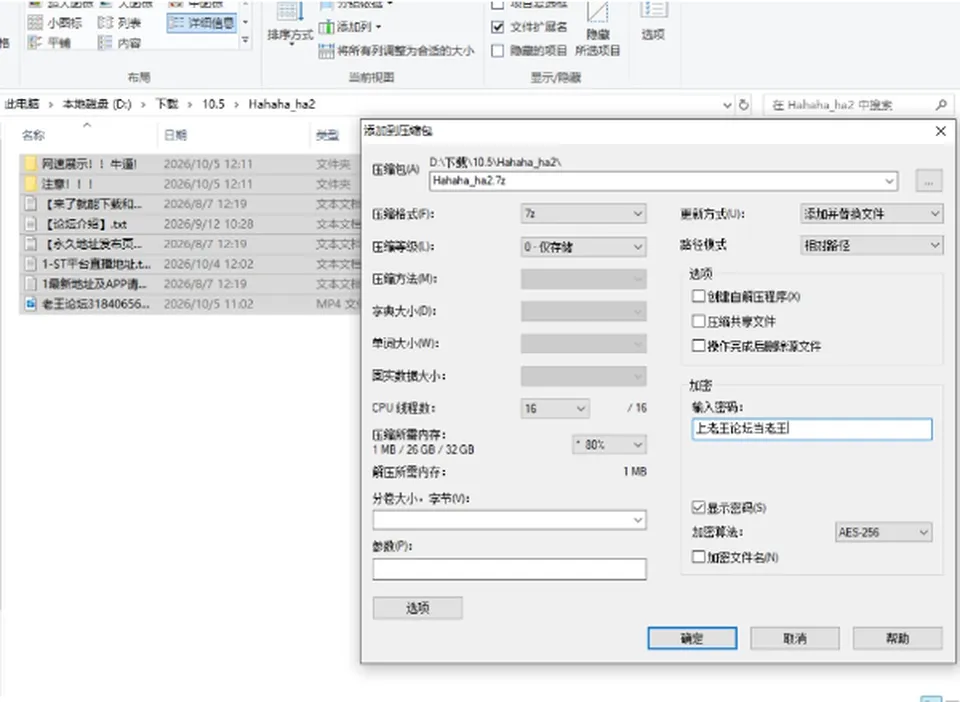
Task: Click the 10.5 breadcrumb in address bar
Action: (213, 104)
